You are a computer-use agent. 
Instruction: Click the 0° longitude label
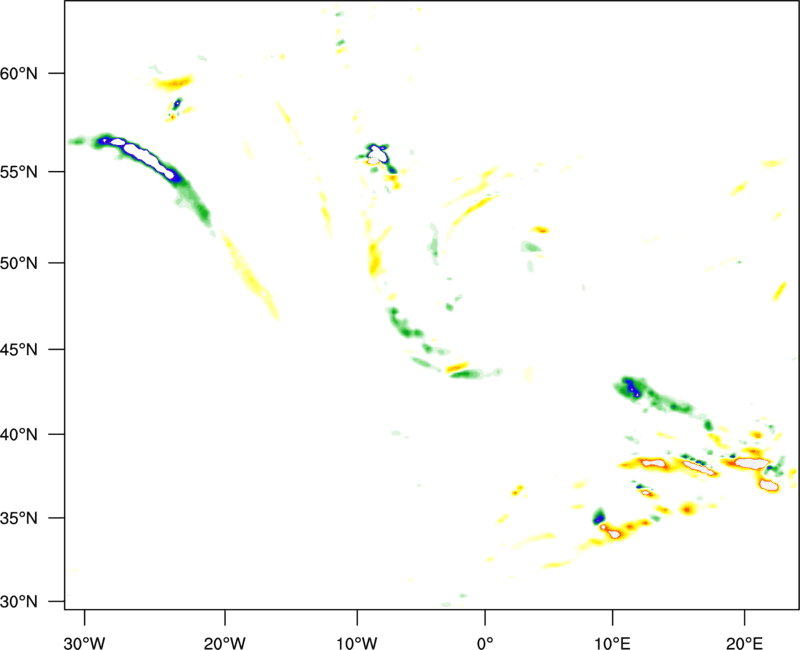click(485, 643)
